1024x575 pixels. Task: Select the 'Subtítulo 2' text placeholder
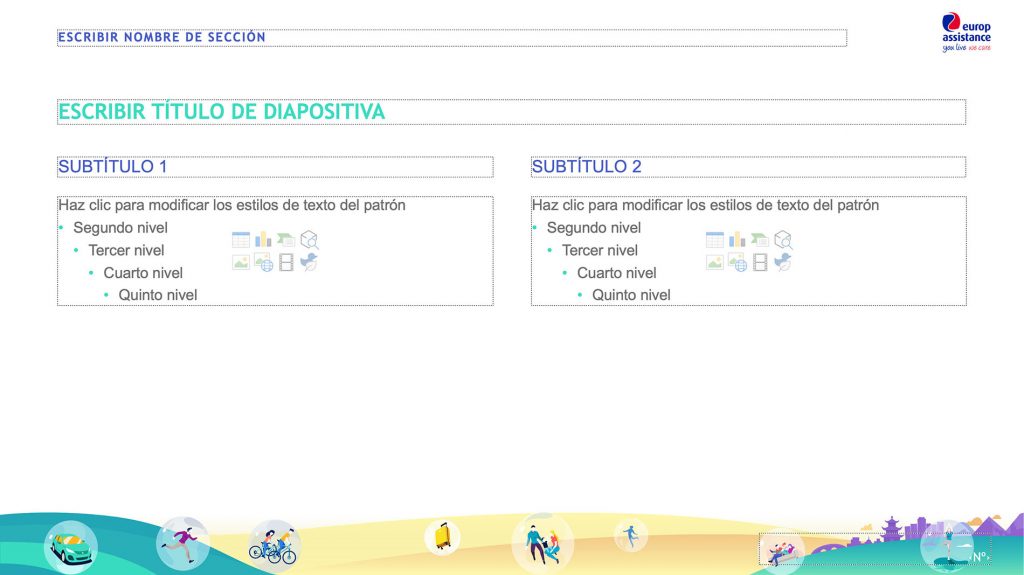click(748, 167)
